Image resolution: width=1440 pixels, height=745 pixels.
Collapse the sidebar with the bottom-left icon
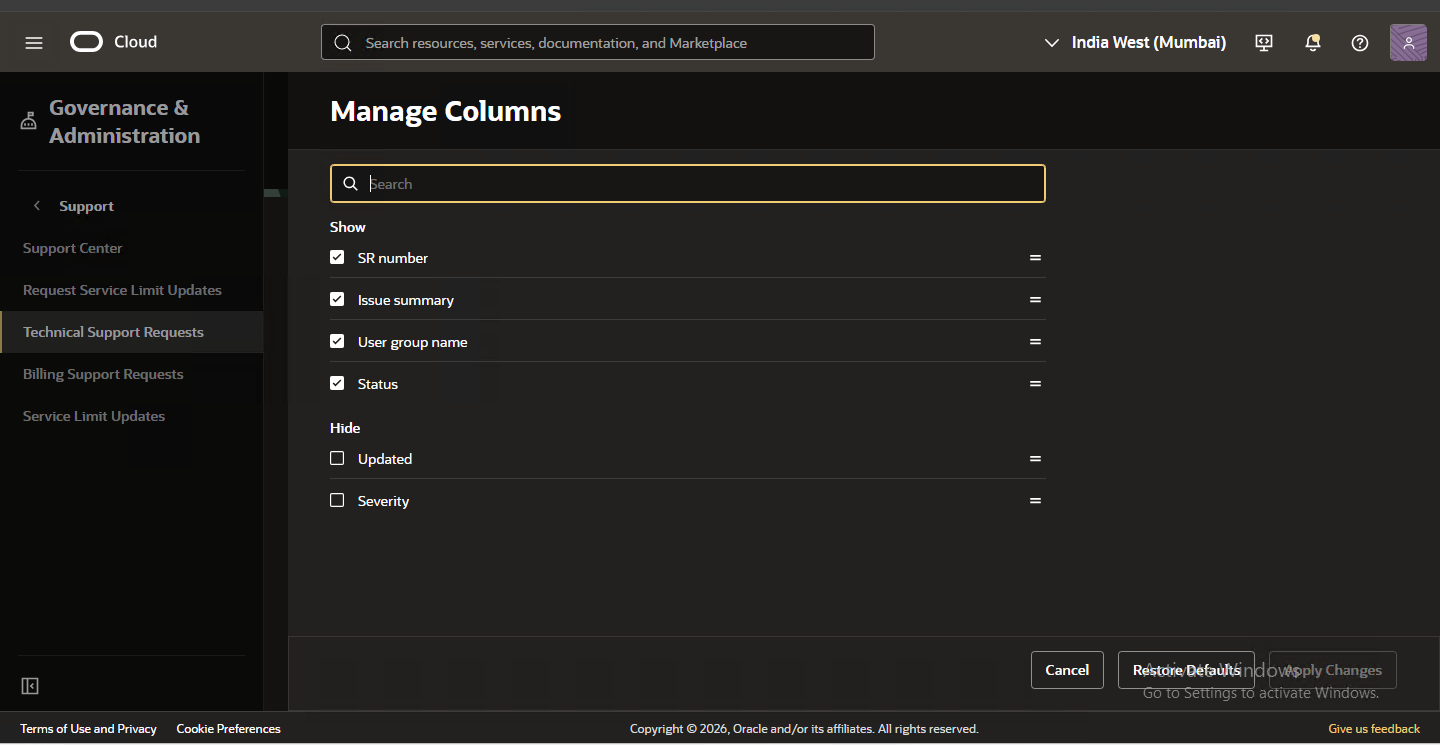[x=30, y=686]
